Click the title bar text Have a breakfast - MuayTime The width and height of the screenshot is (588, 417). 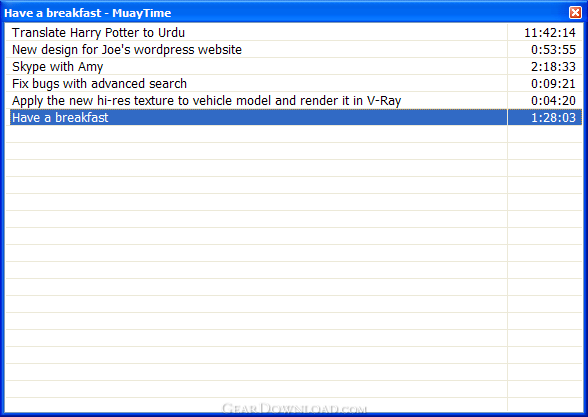point(88,13)
